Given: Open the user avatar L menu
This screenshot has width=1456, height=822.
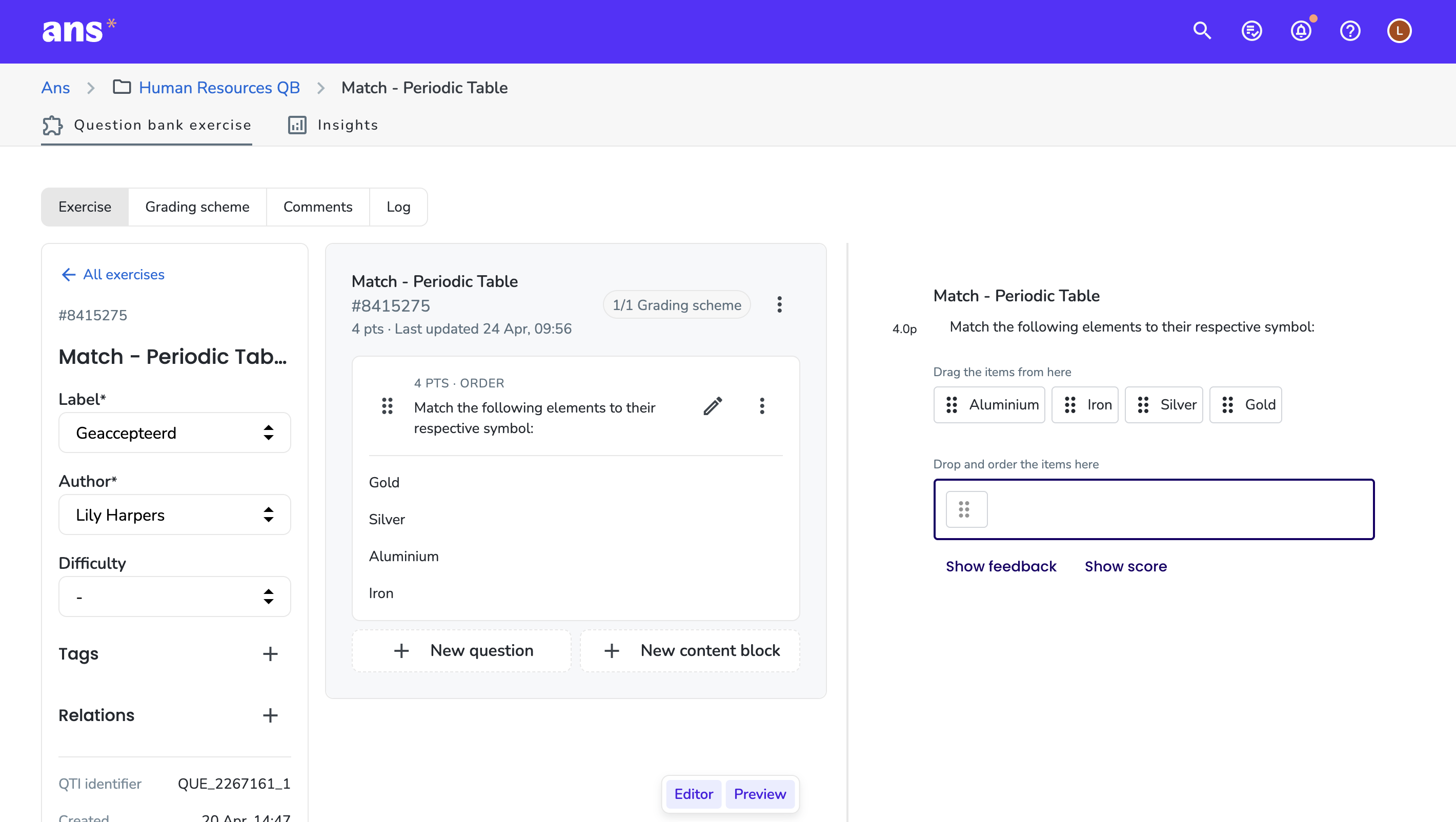Looking at the screenshot, I should click(1399, 31).
